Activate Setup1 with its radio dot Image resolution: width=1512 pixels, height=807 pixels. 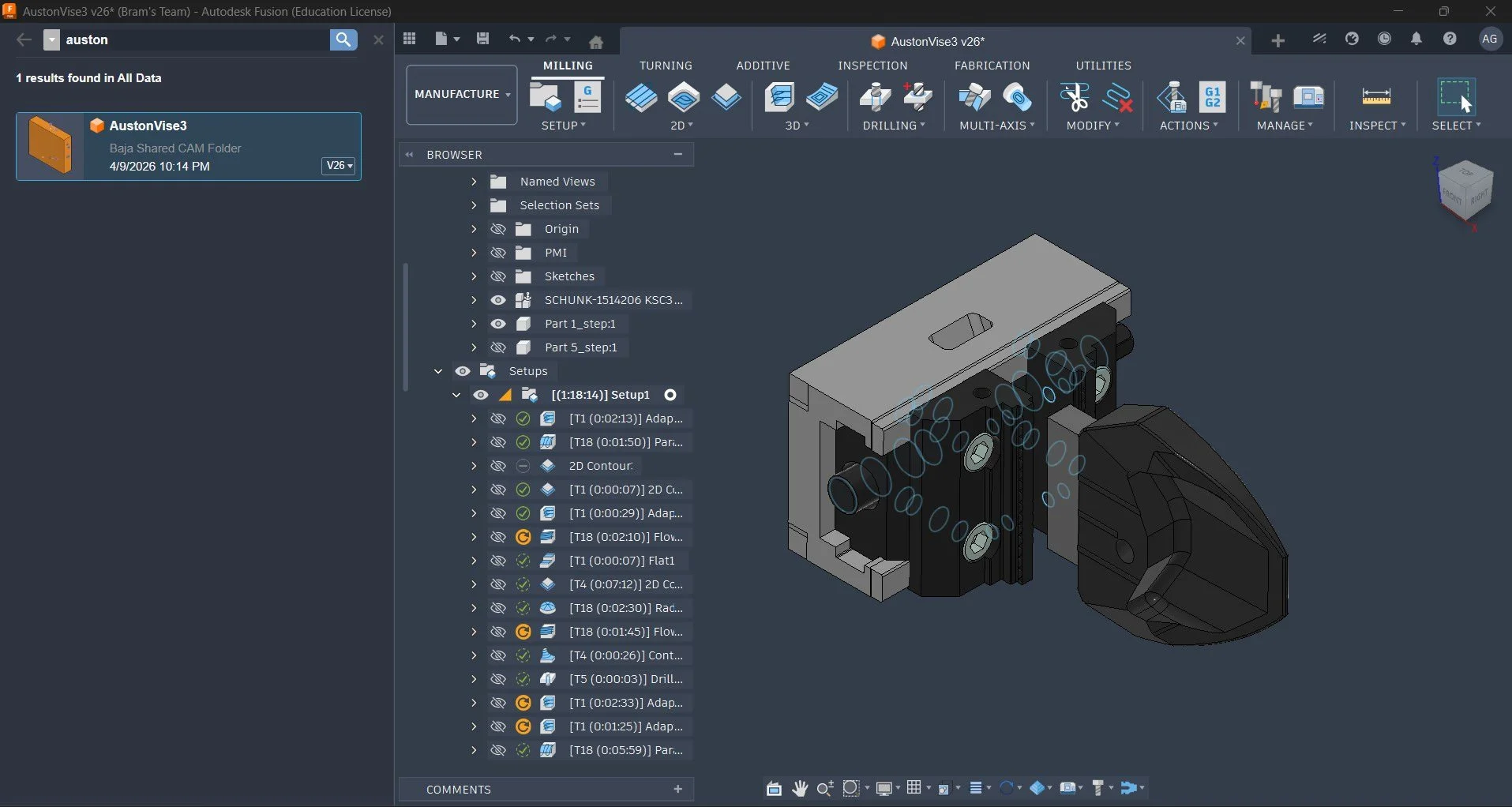click(670, 395)
